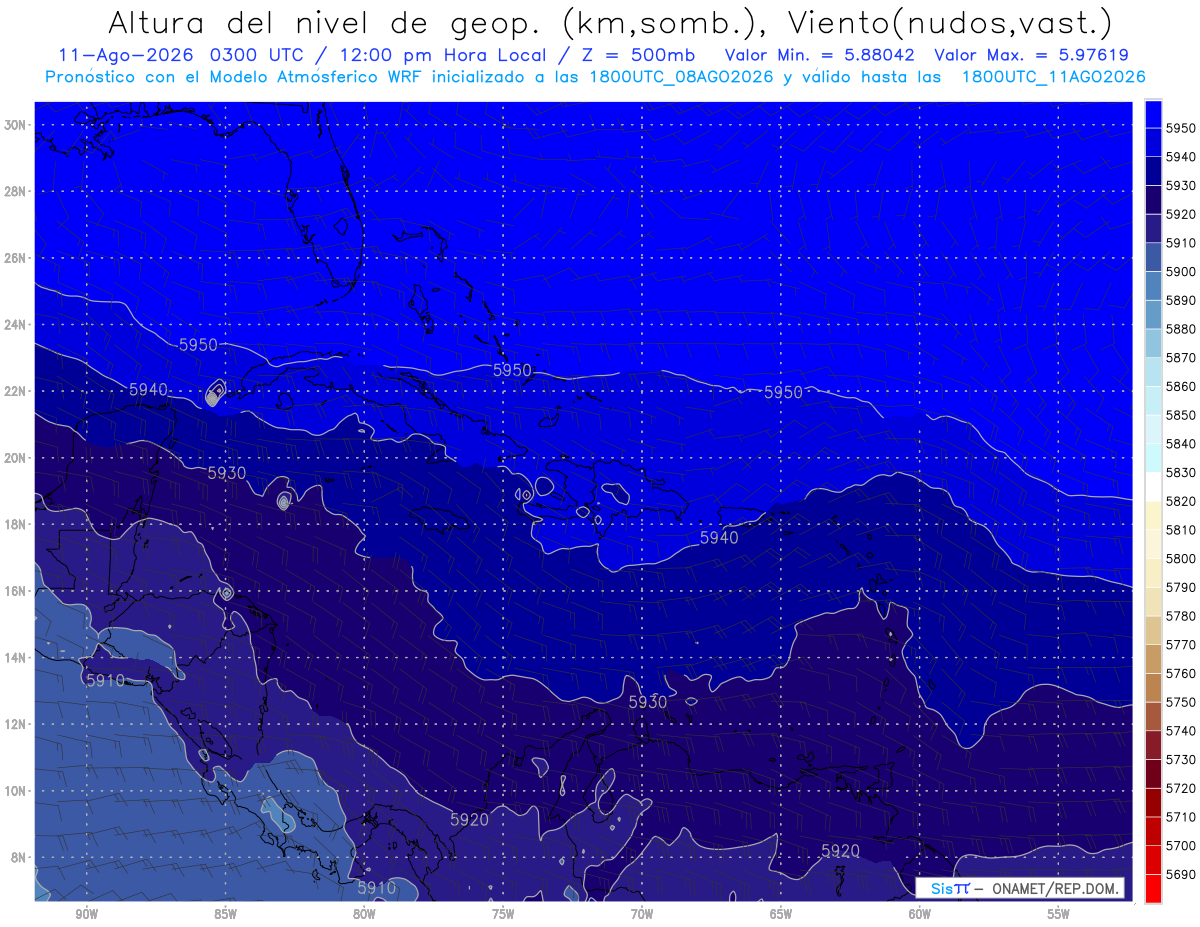Click the 20N latitude axis label

coord(15,458)
